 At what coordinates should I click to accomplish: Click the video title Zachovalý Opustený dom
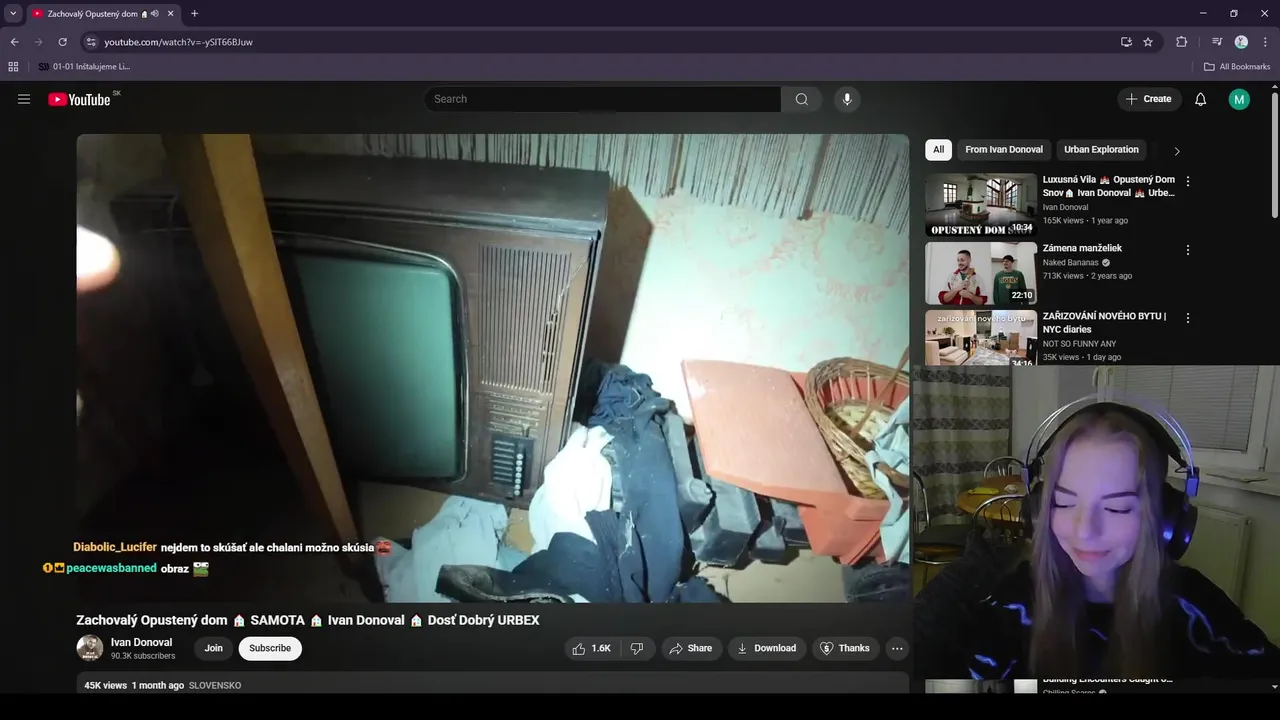(x=308, y=620)
